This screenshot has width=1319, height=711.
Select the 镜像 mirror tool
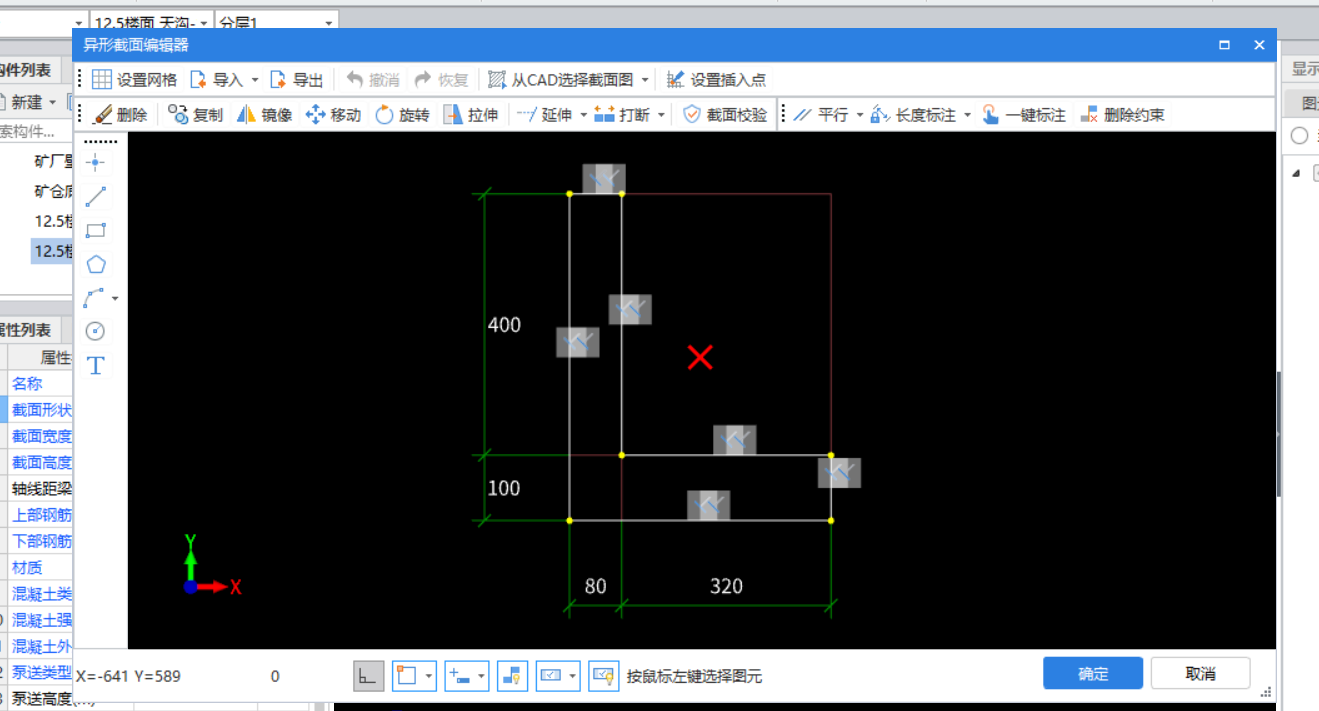point(264,115)
